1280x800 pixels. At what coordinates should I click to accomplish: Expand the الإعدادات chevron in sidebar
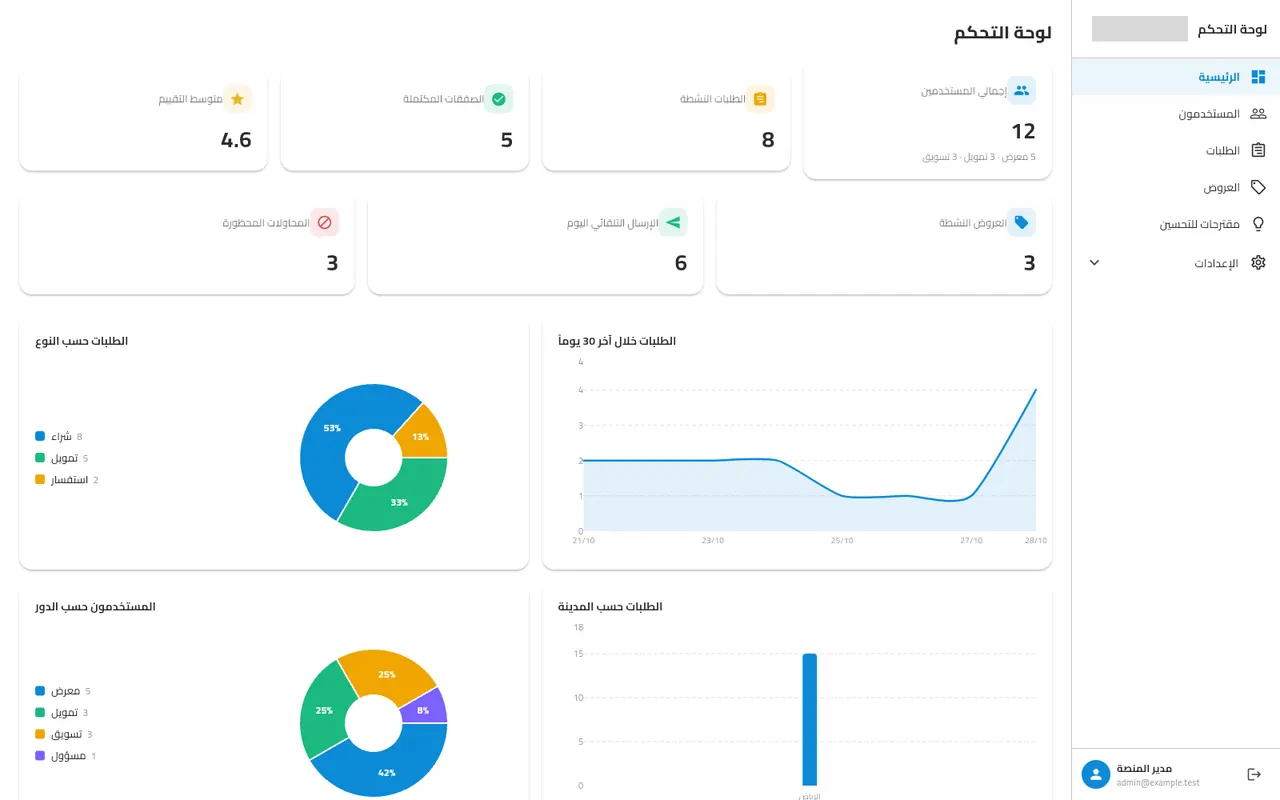pos(1094,263)
